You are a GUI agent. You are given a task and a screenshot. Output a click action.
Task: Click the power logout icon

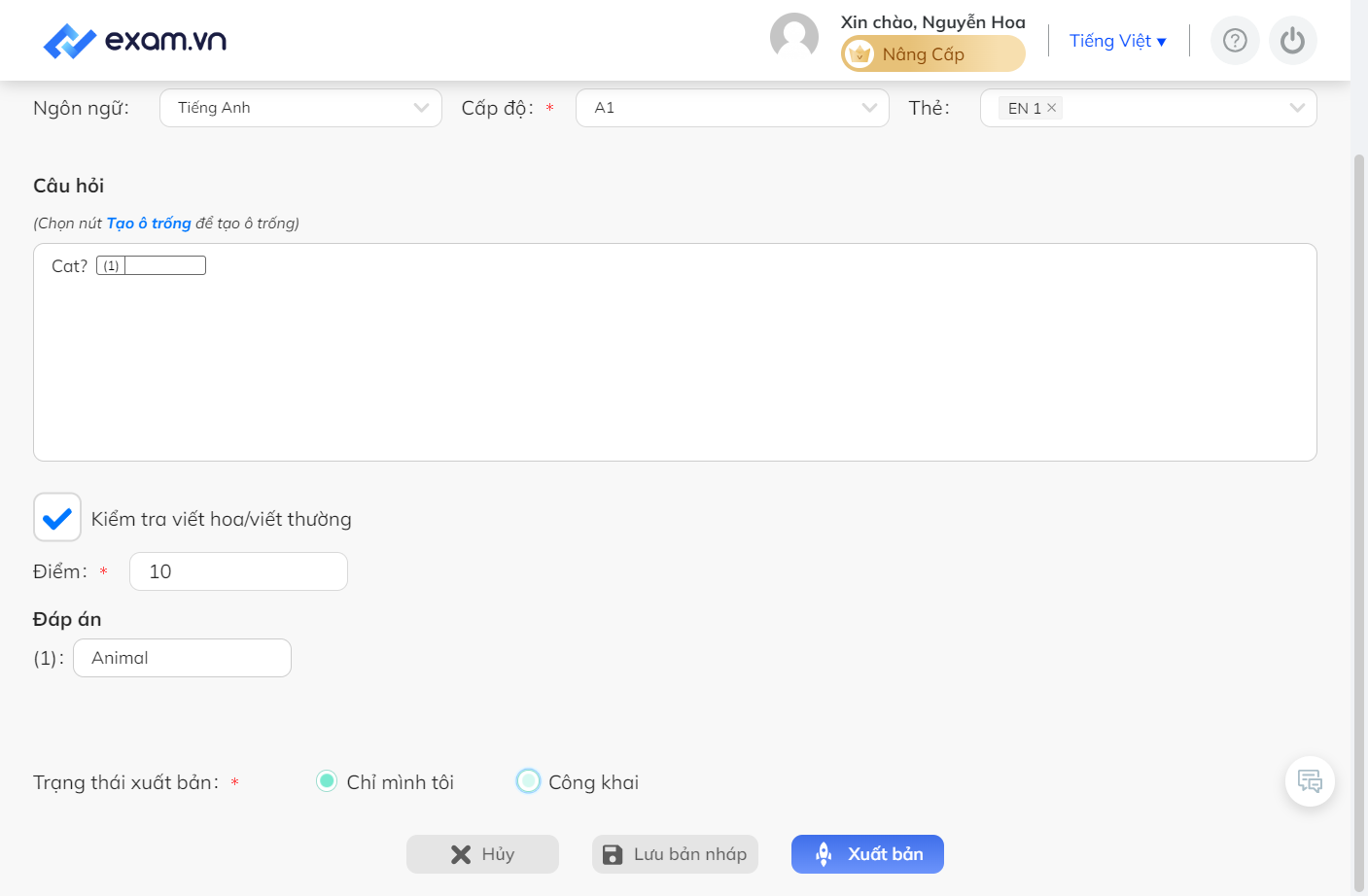pyautogui.click(x=1293, y=41)
